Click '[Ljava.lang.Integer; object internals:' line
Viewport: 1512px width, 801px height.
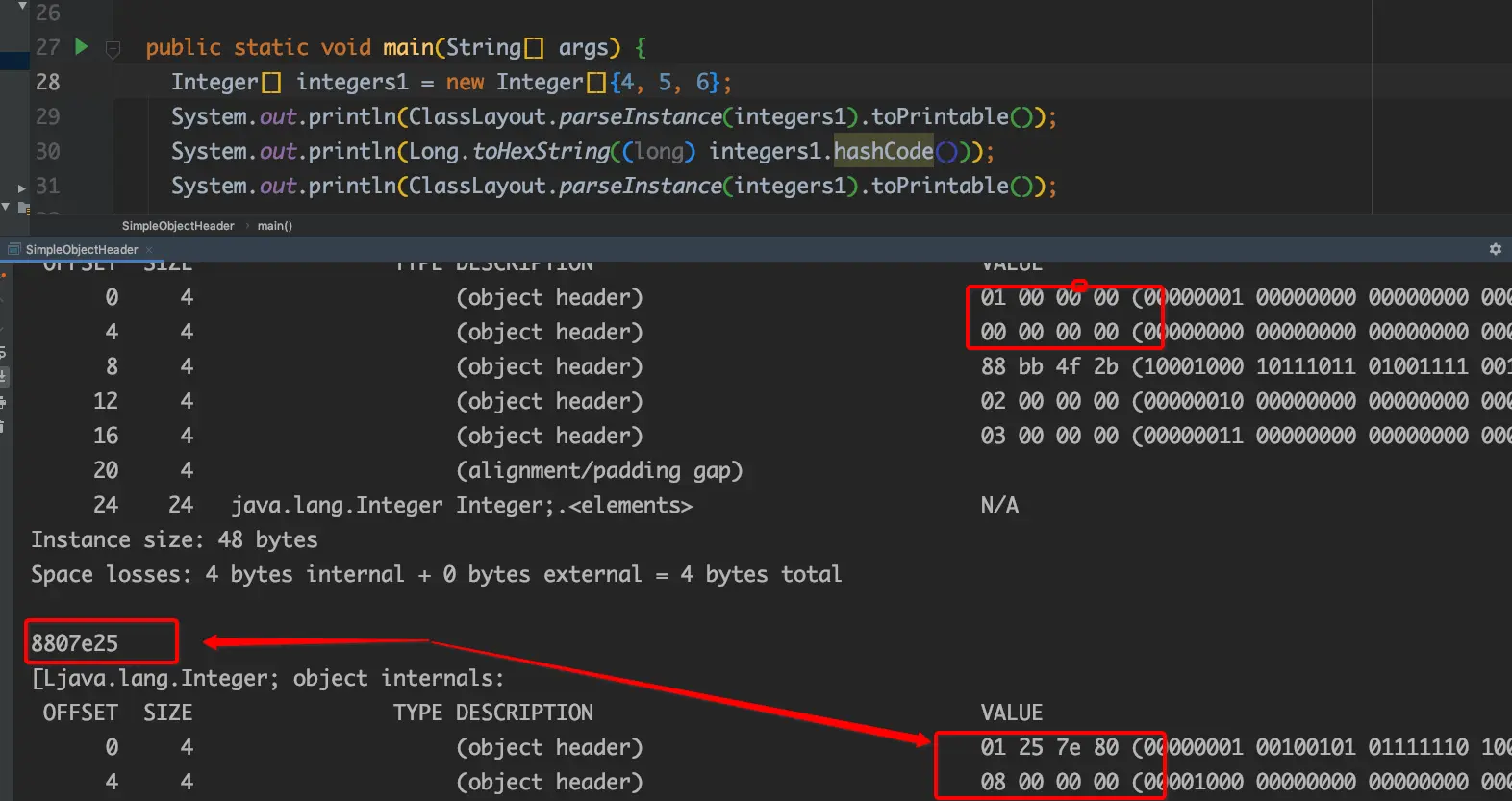point(267,678)
